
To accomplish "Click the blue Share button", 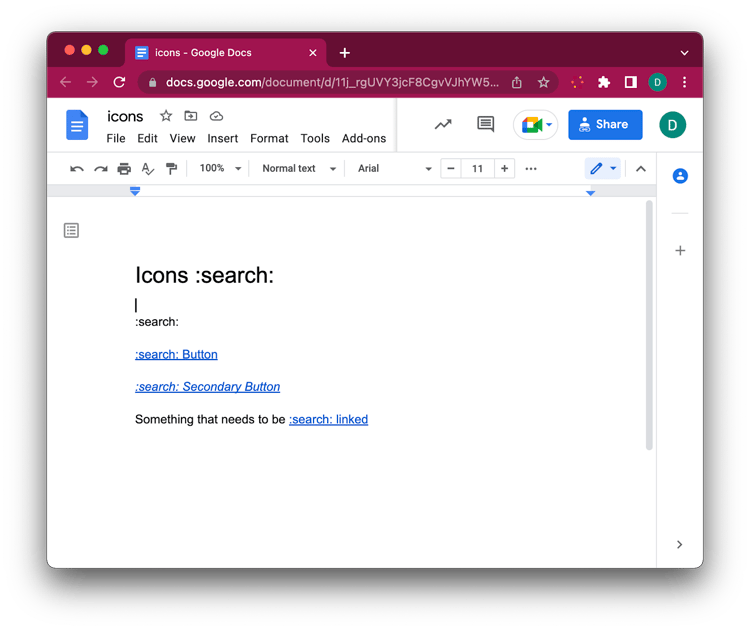I will (x=605, y=124).
